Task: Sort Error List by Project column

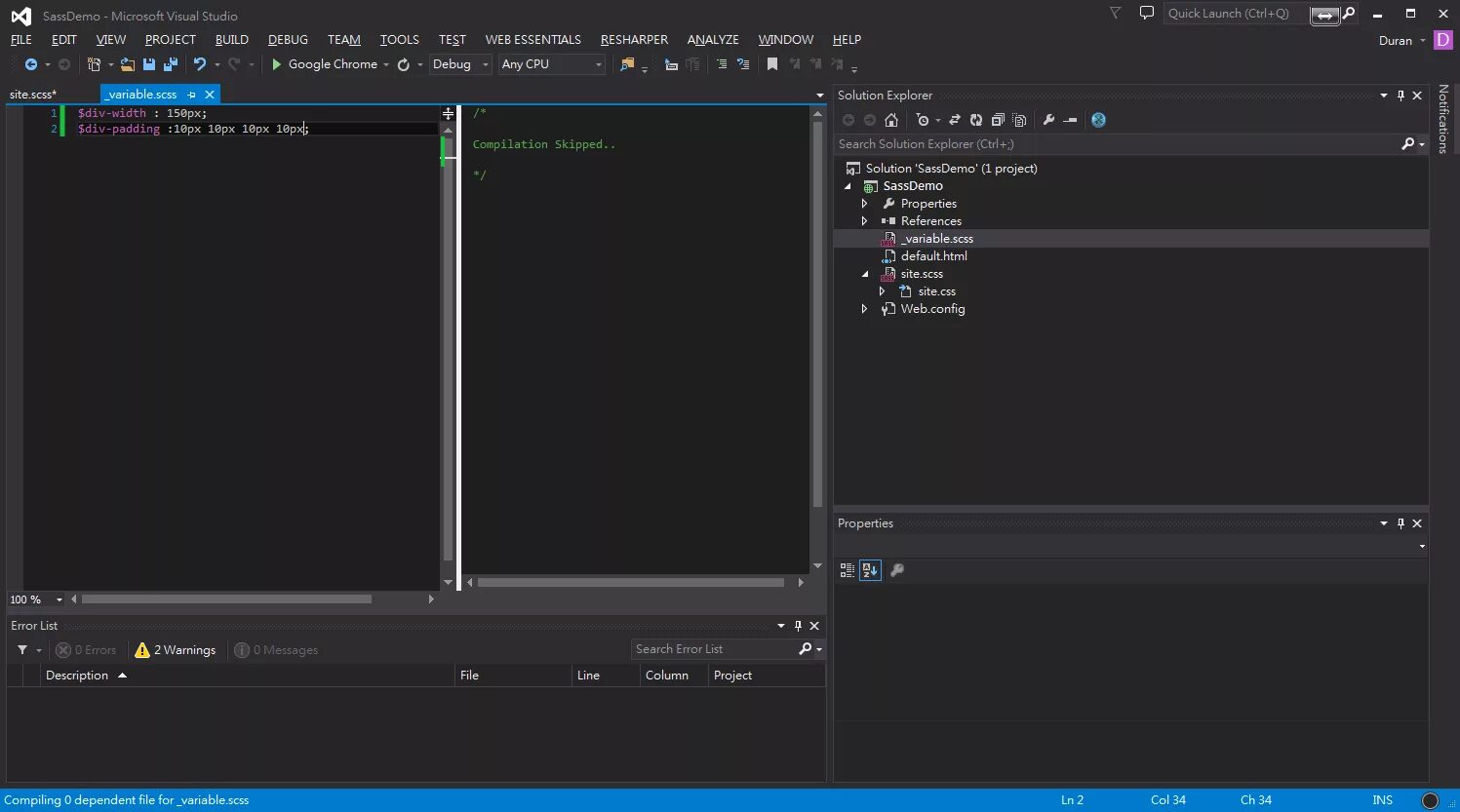Action: [x=766, y=676]
